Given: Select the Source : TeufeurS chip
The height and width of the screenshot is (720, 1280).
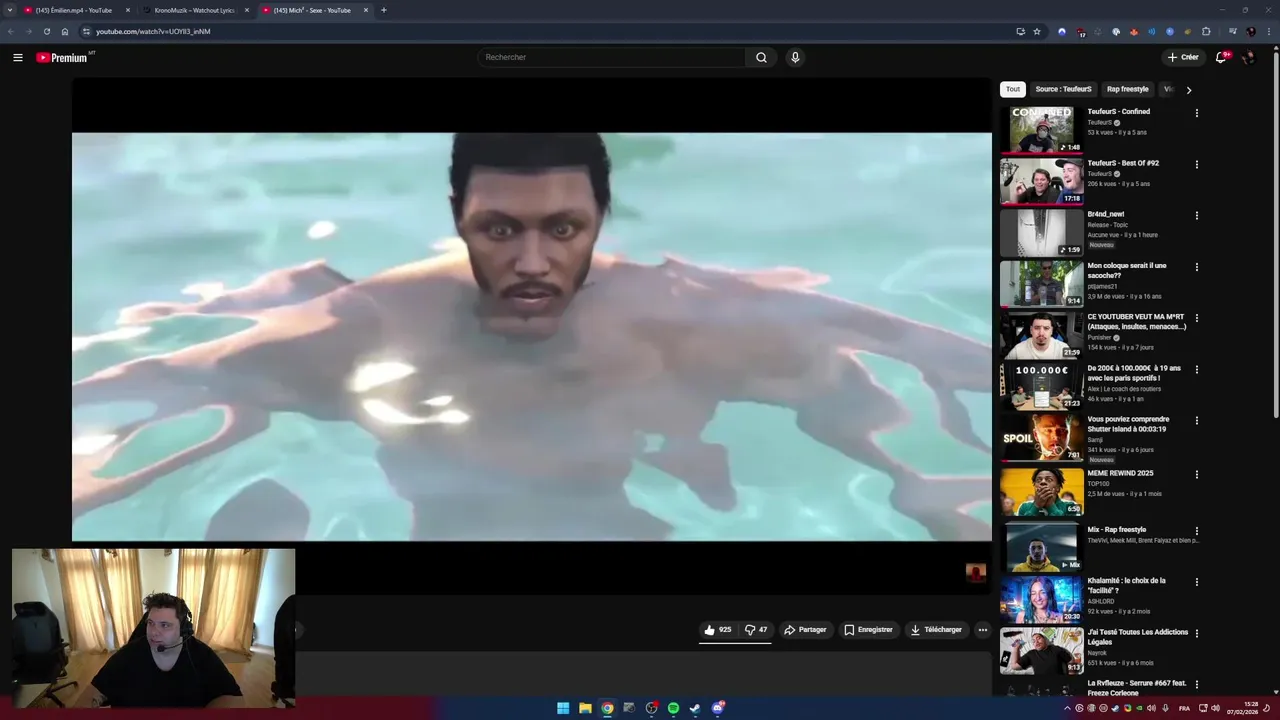Looking at the screenshot, I should (x=1063, y=89).
